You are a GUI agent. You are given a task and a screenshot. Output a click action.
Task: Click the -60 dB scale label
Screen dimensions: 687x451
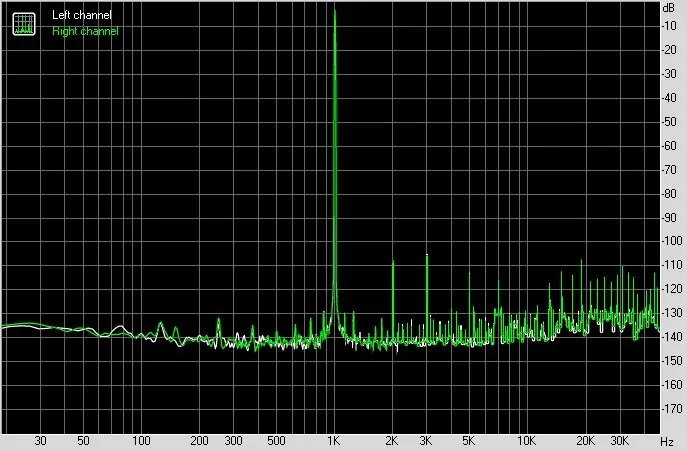[x=669, y=146]
